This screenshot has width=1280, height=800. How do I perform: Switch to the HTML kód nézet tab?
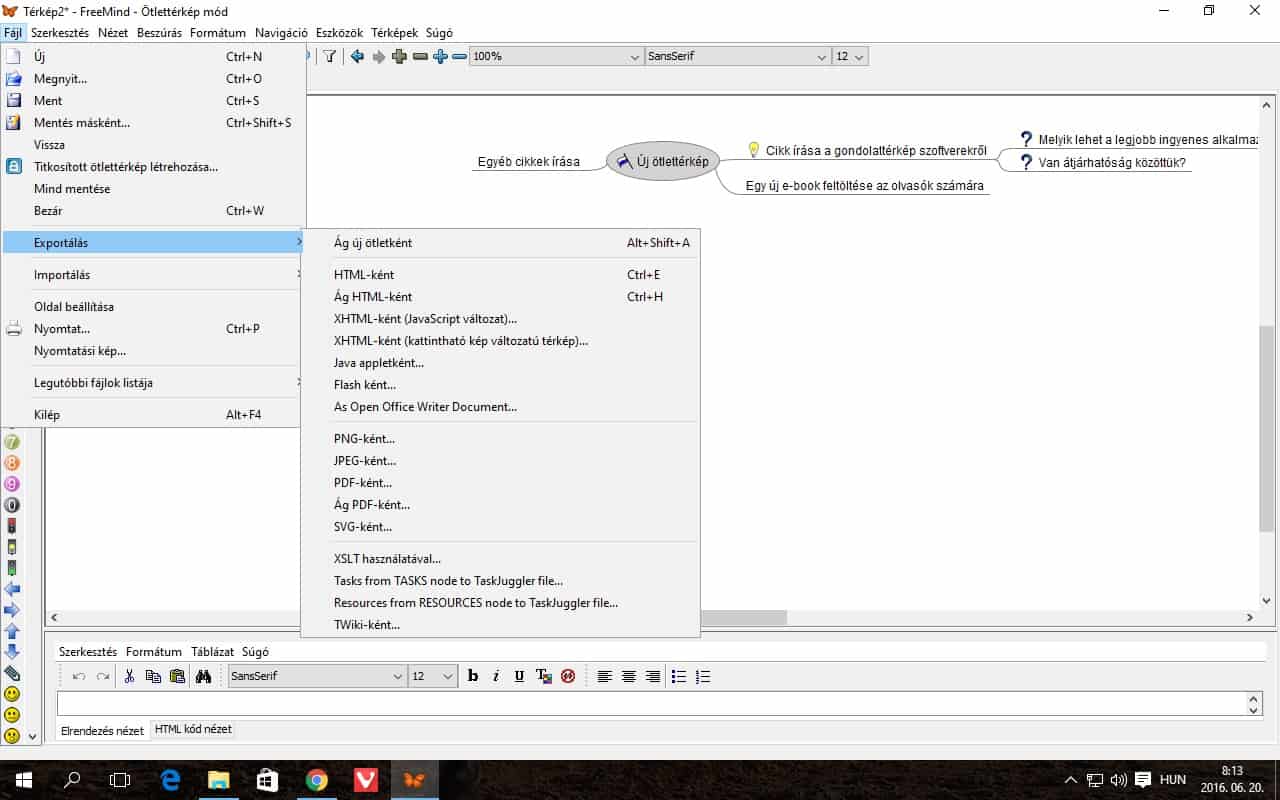pyautogui.click(x=193, y=729)
